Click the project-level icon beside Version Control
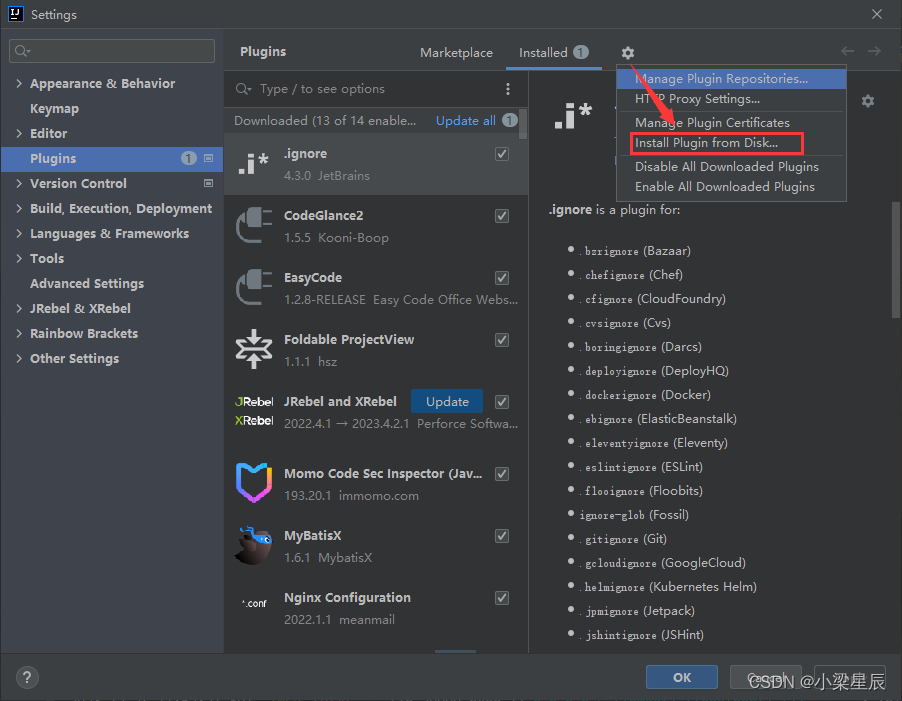Screen dimensions: 902x701 pos(208,183)
